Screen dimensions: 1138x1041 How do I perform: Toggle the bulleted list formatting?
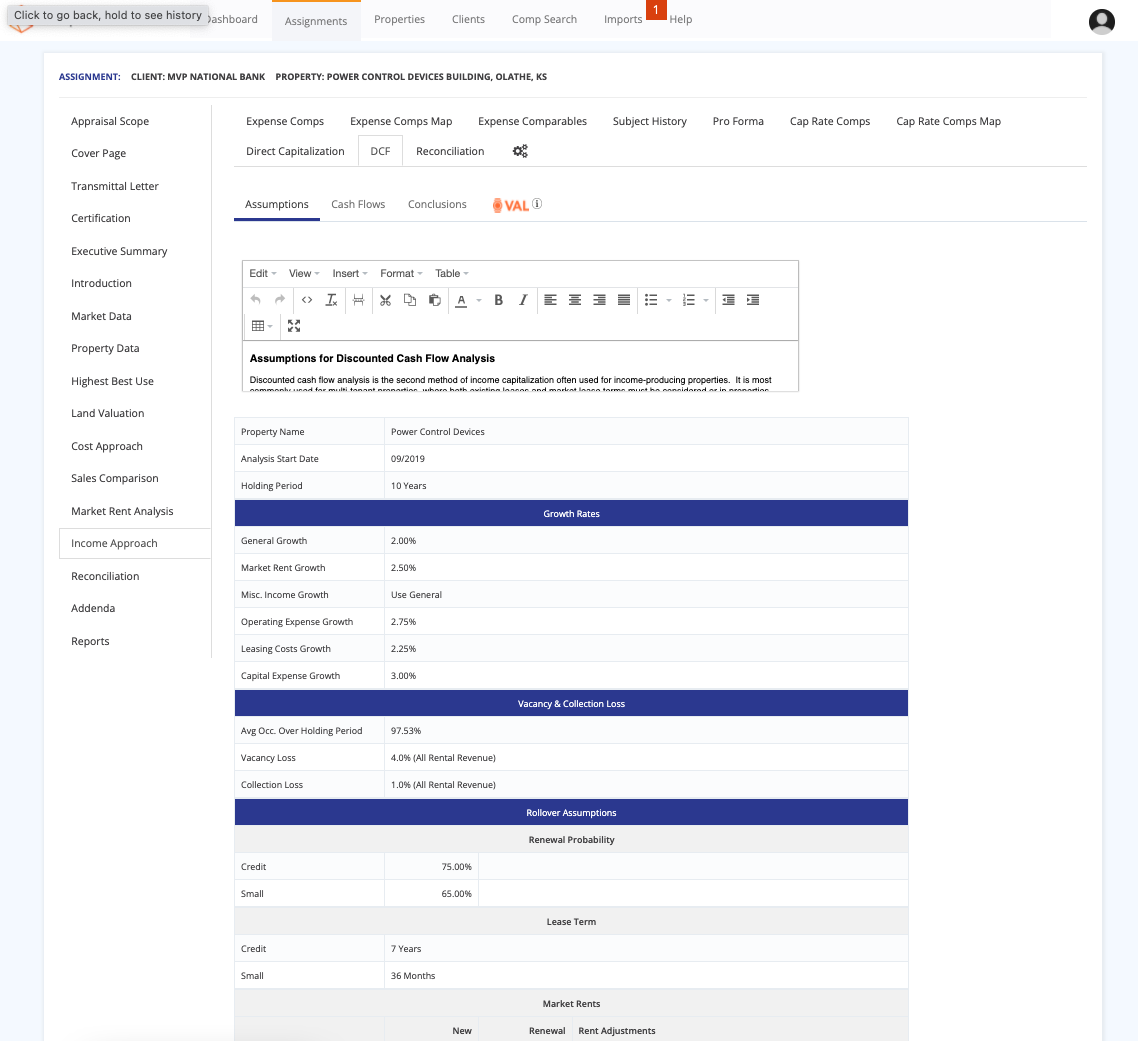coord(650,299)
